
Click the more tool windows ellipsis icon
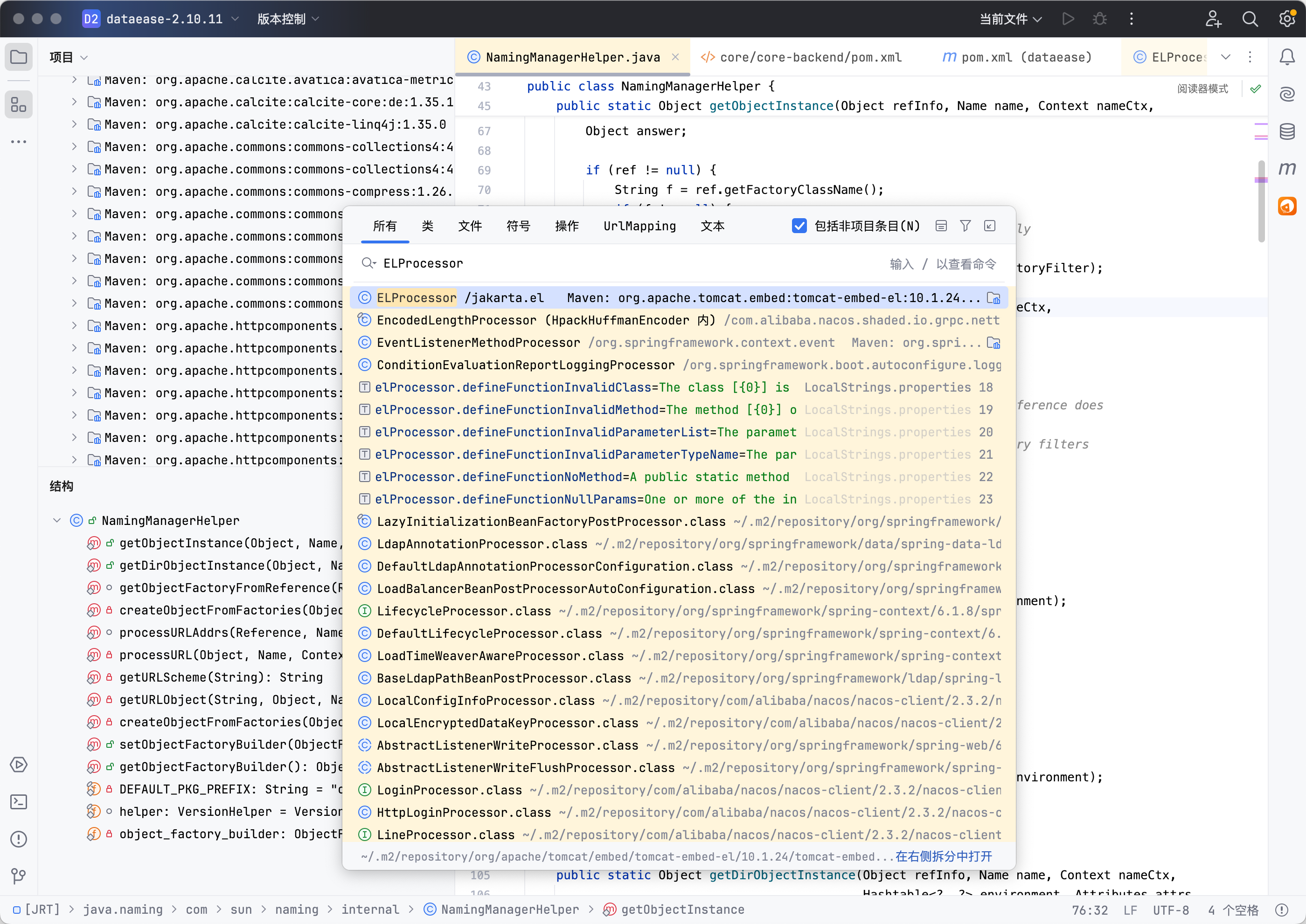(x=19, y=142)
